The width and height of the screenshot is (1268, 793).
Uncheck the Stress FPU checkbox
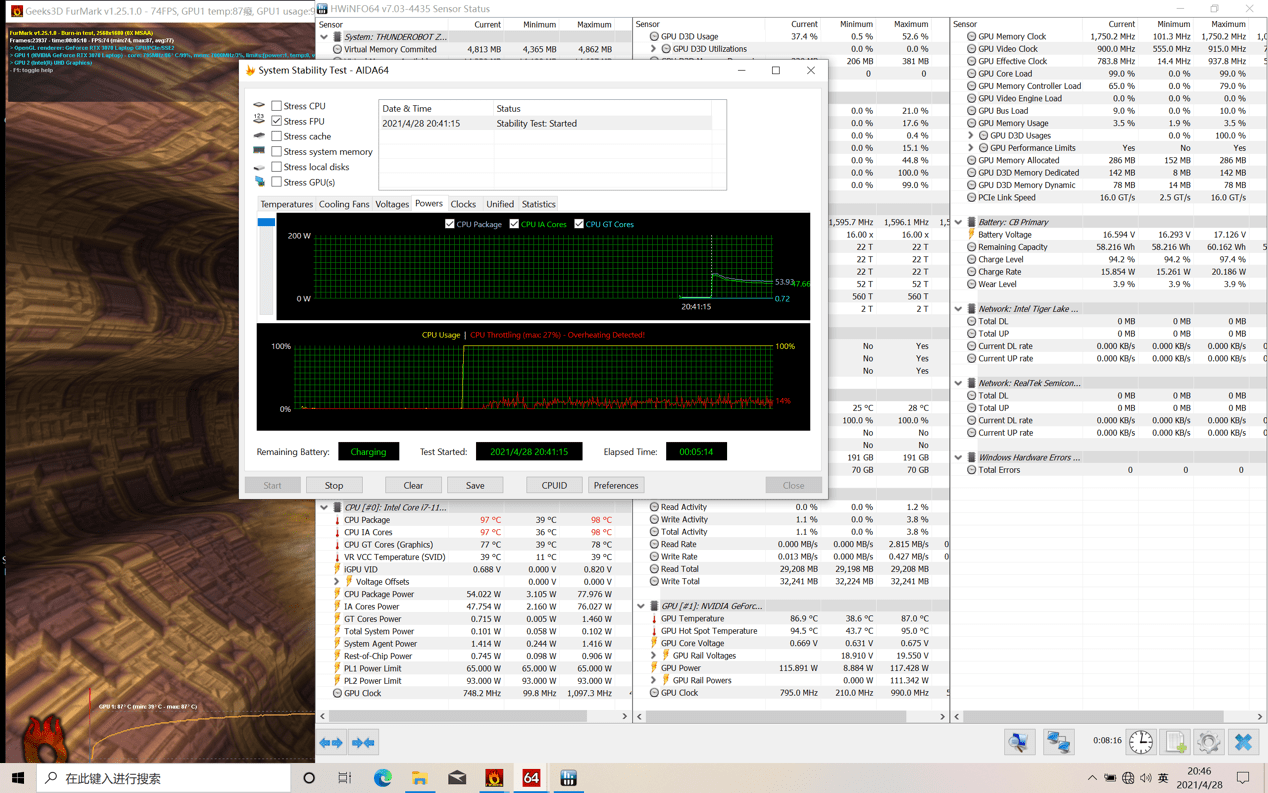pyautogui.click(x=277, y=121)
